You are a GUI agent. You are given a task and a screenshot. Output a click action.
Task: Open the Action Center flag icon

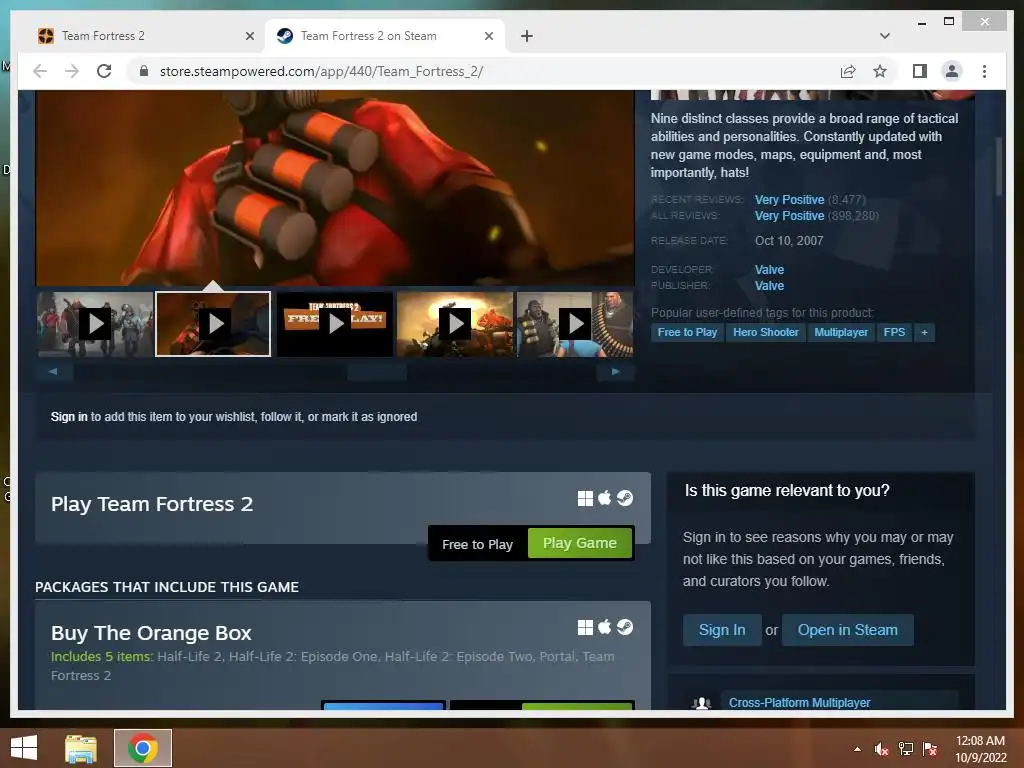(x=930, y=749)
